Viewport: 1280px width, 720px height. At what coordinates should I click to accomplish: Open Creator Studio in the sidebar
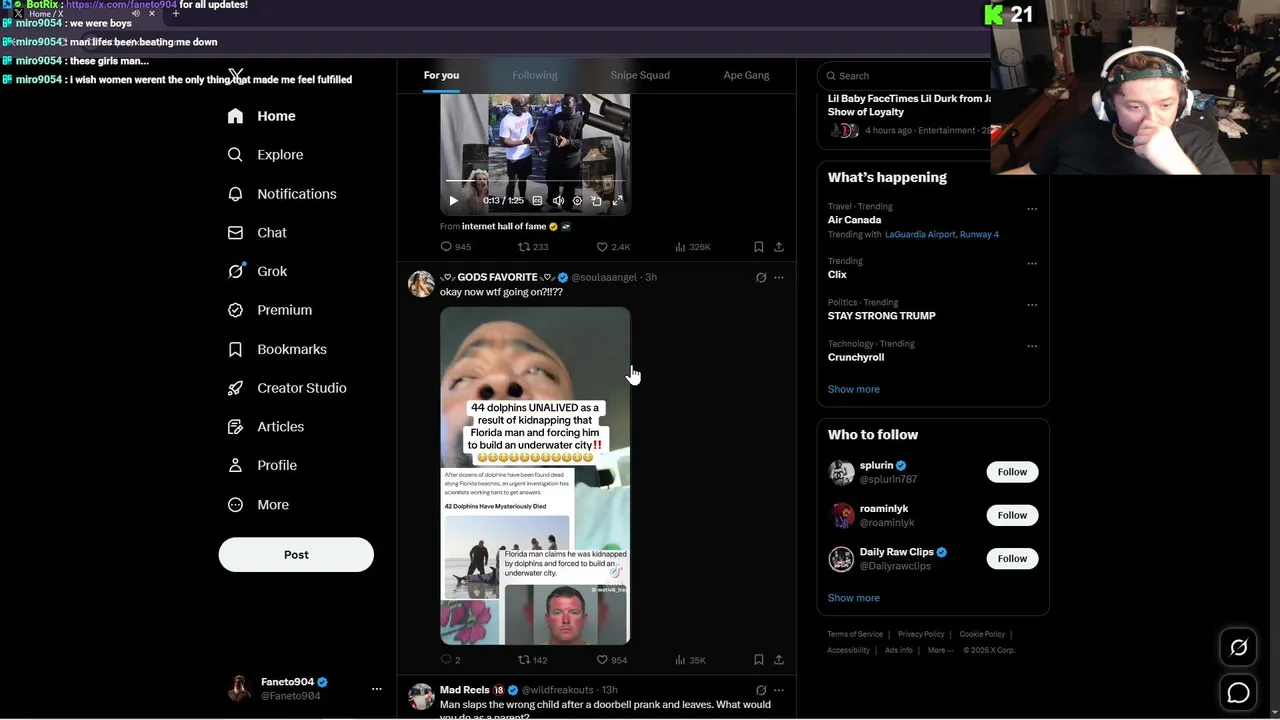pyautogui.click(x=287, y=388)
